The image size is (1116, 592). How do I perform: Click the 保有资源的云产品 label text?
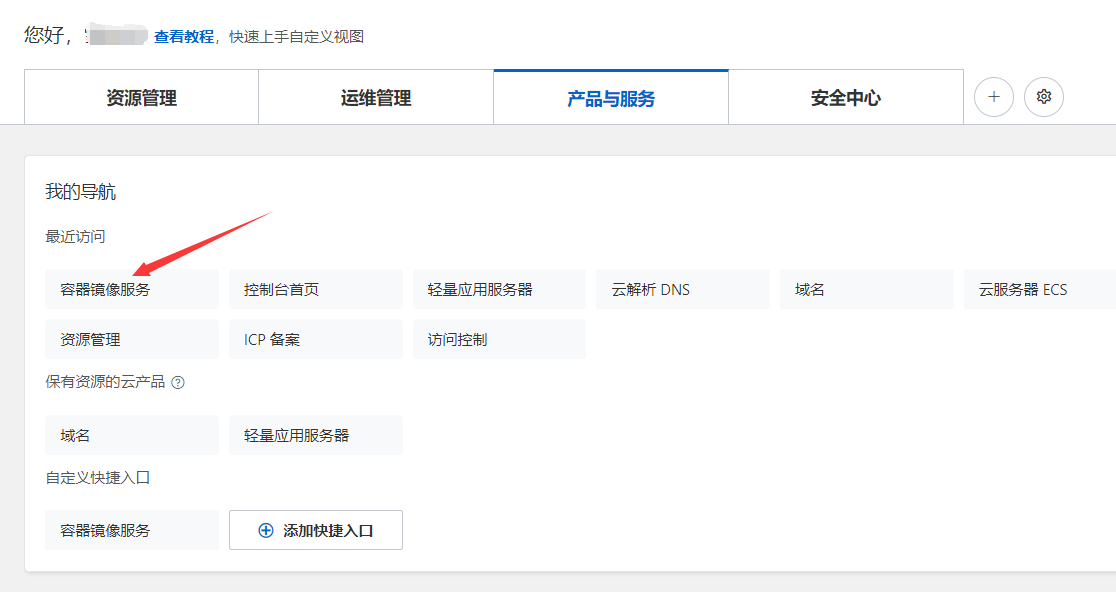coord(105,382)
